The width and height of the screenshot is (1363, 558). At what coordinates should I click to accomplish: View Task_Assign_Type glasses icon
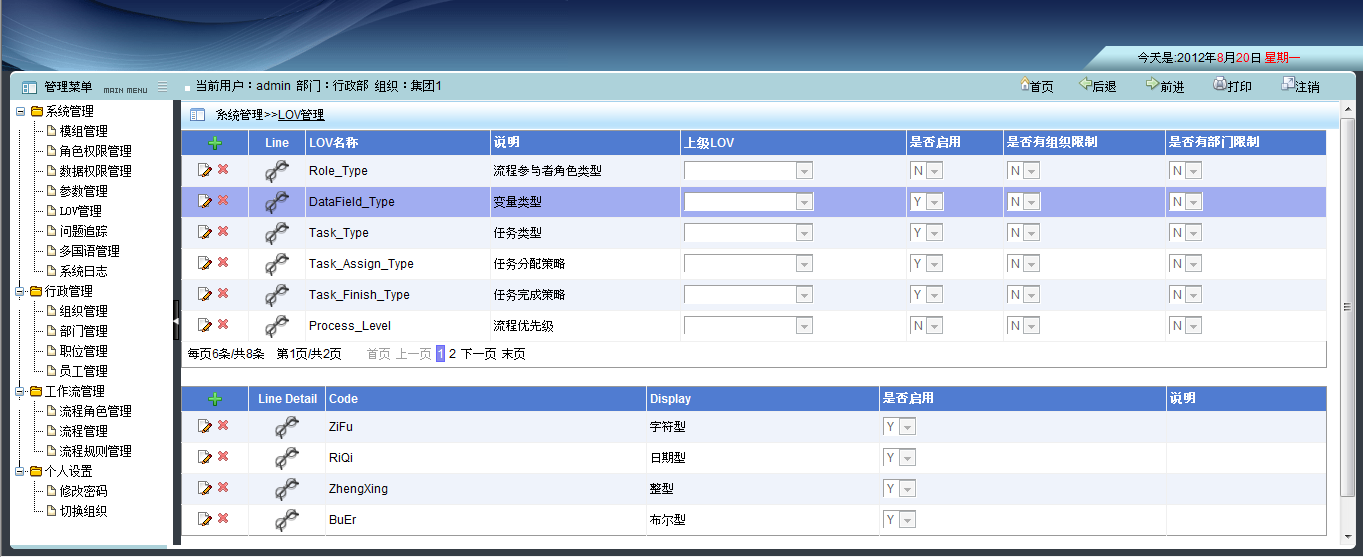point(277,264)
